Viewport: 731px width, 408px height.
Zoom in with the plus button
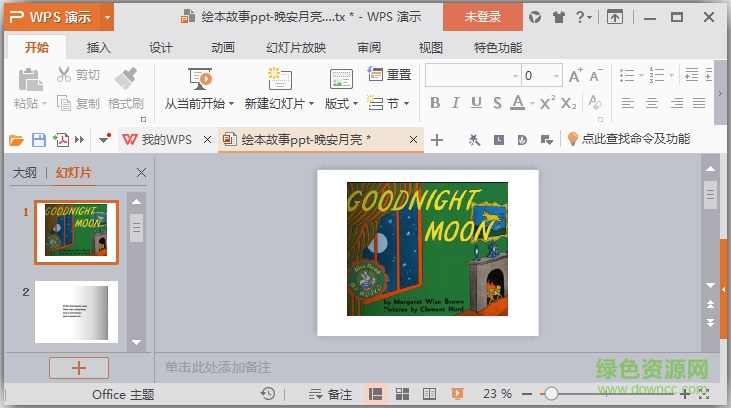click(684, 394)
